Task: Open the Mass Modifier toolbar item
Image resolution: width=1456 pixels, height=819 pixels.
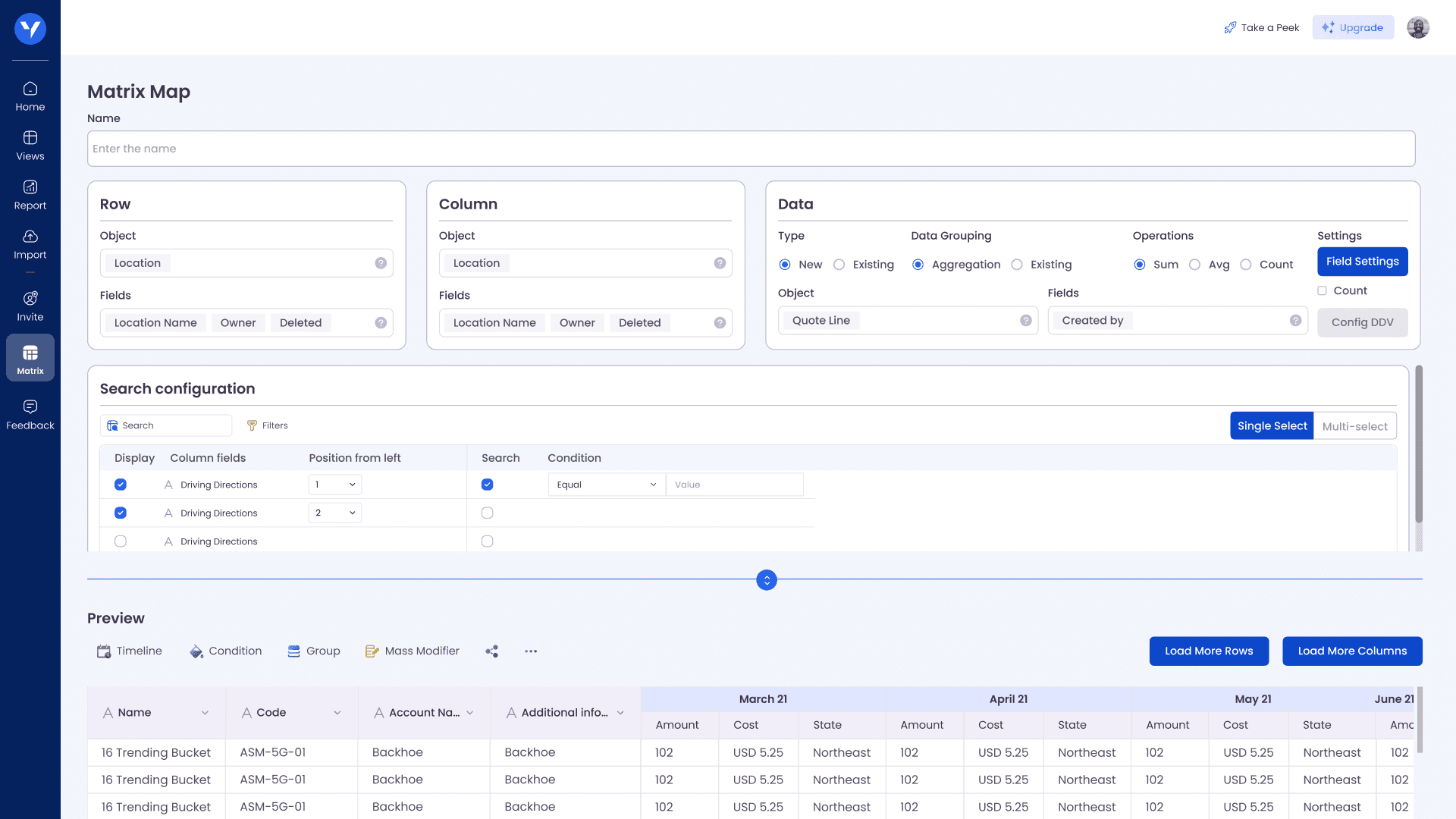Action: pos(412,651)
